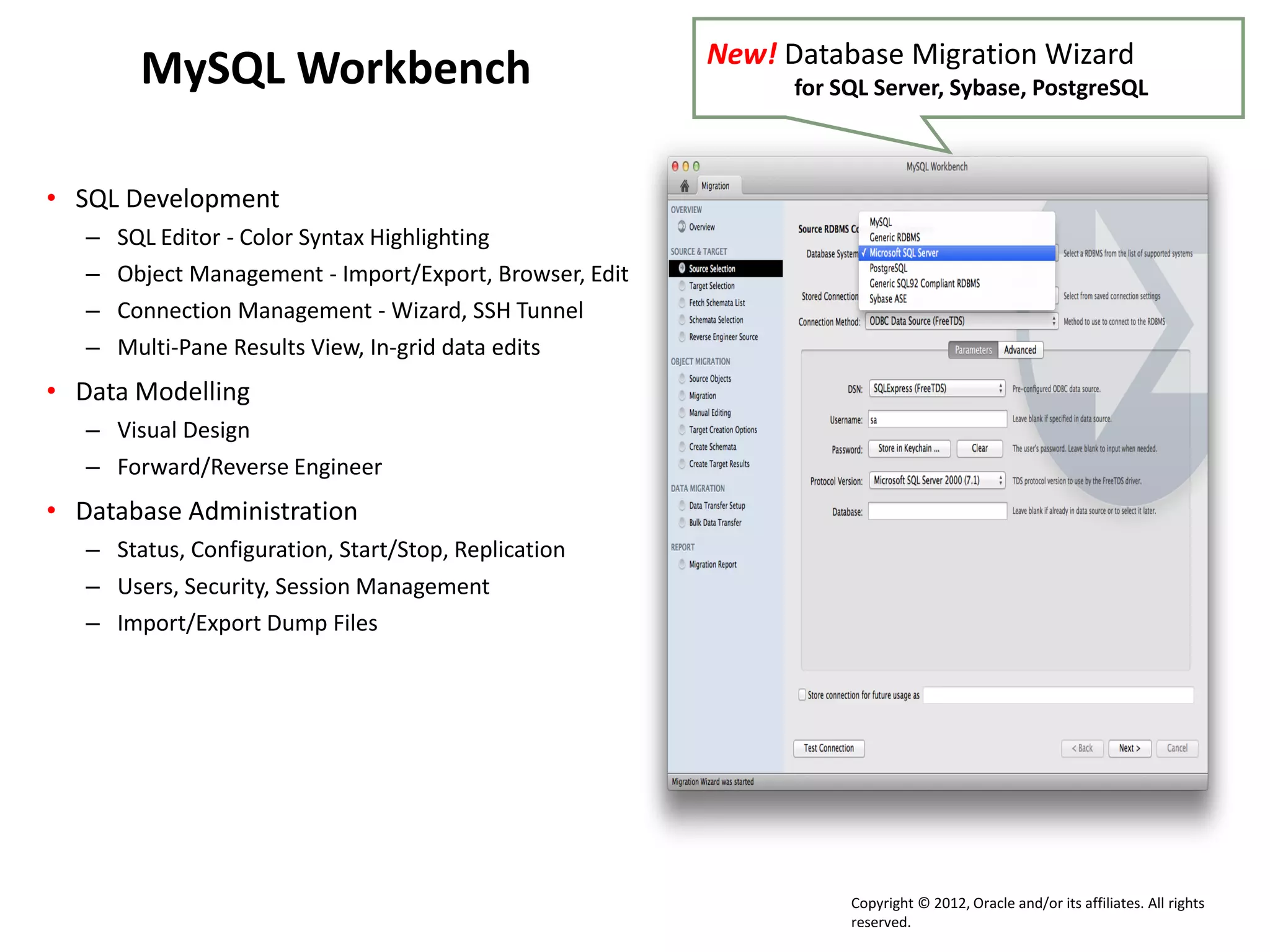Viewport: 1270px width, 952px height.
Task: Select Reverse Engineer Source step
Action: click(x=723, y=337)
